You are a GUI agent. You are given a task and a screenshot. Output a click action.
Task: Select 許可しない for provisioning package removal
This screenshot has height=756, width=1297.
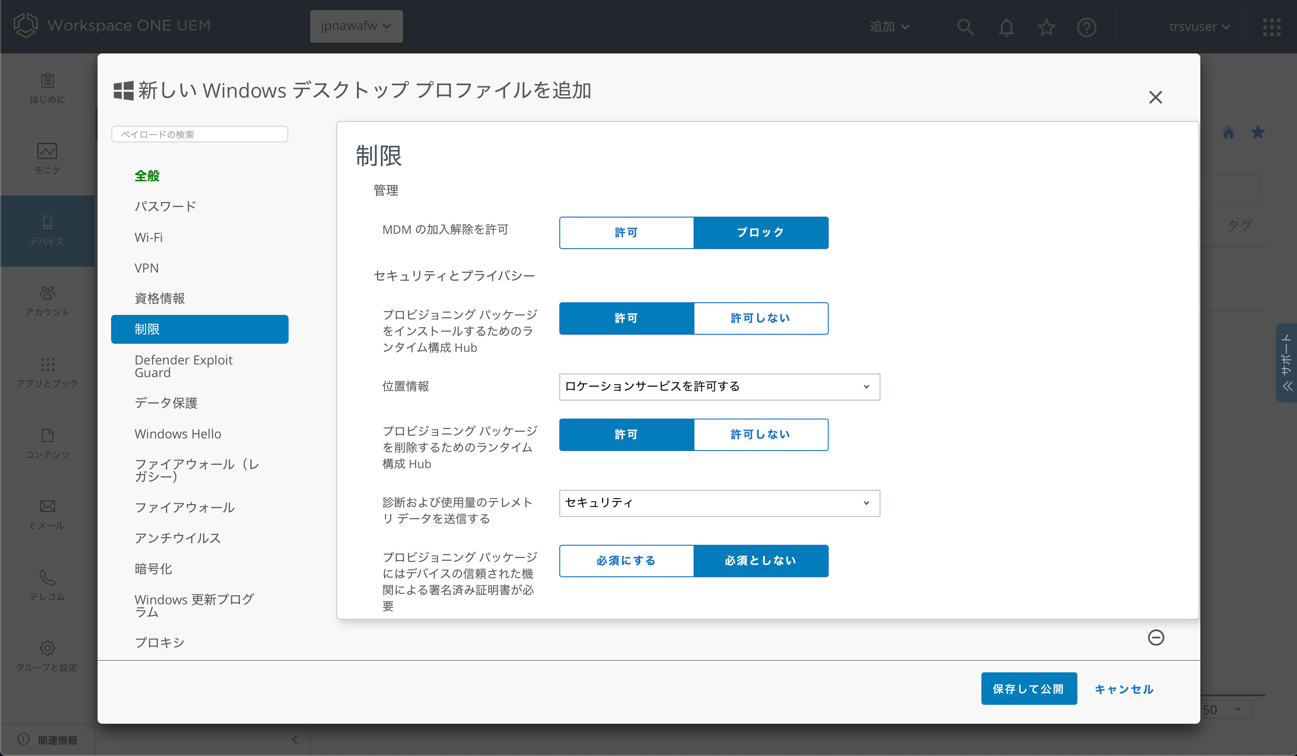[761, 435]
